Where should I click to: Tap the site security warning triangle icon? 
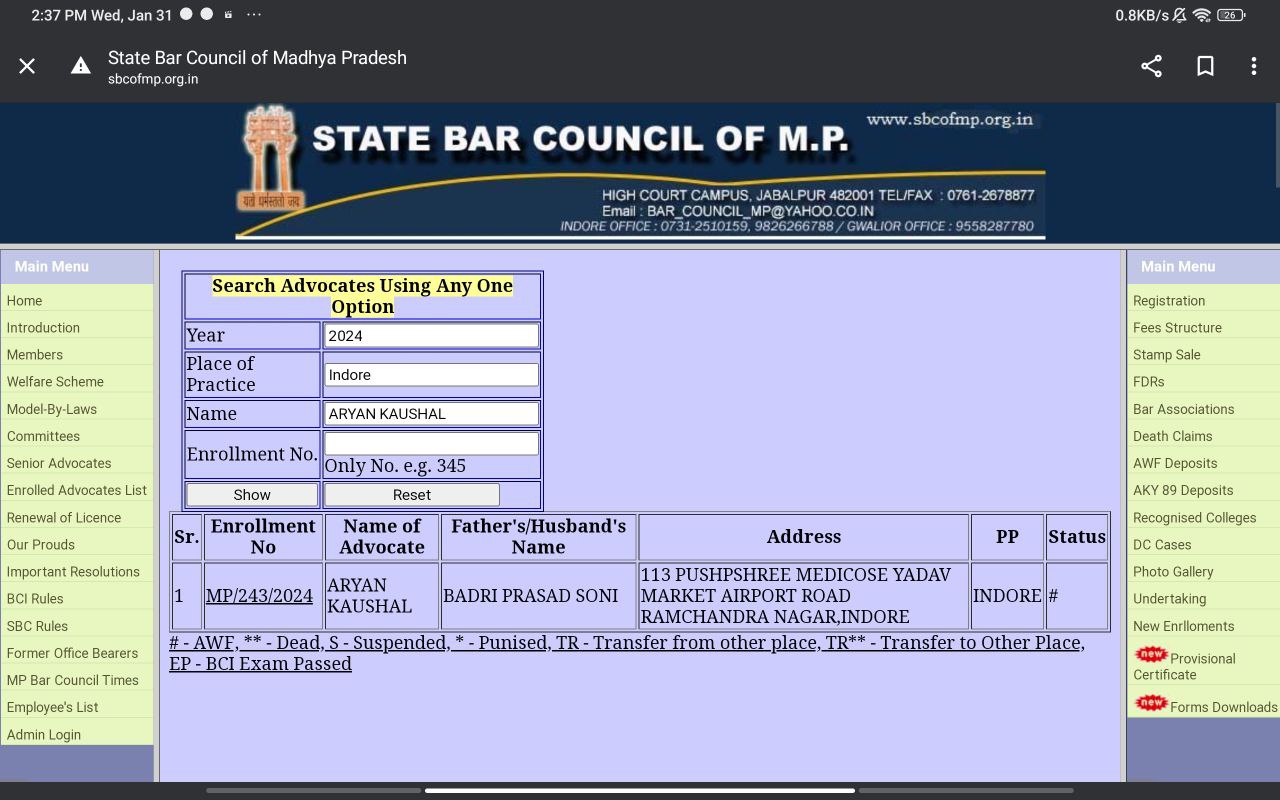(80, 66)
